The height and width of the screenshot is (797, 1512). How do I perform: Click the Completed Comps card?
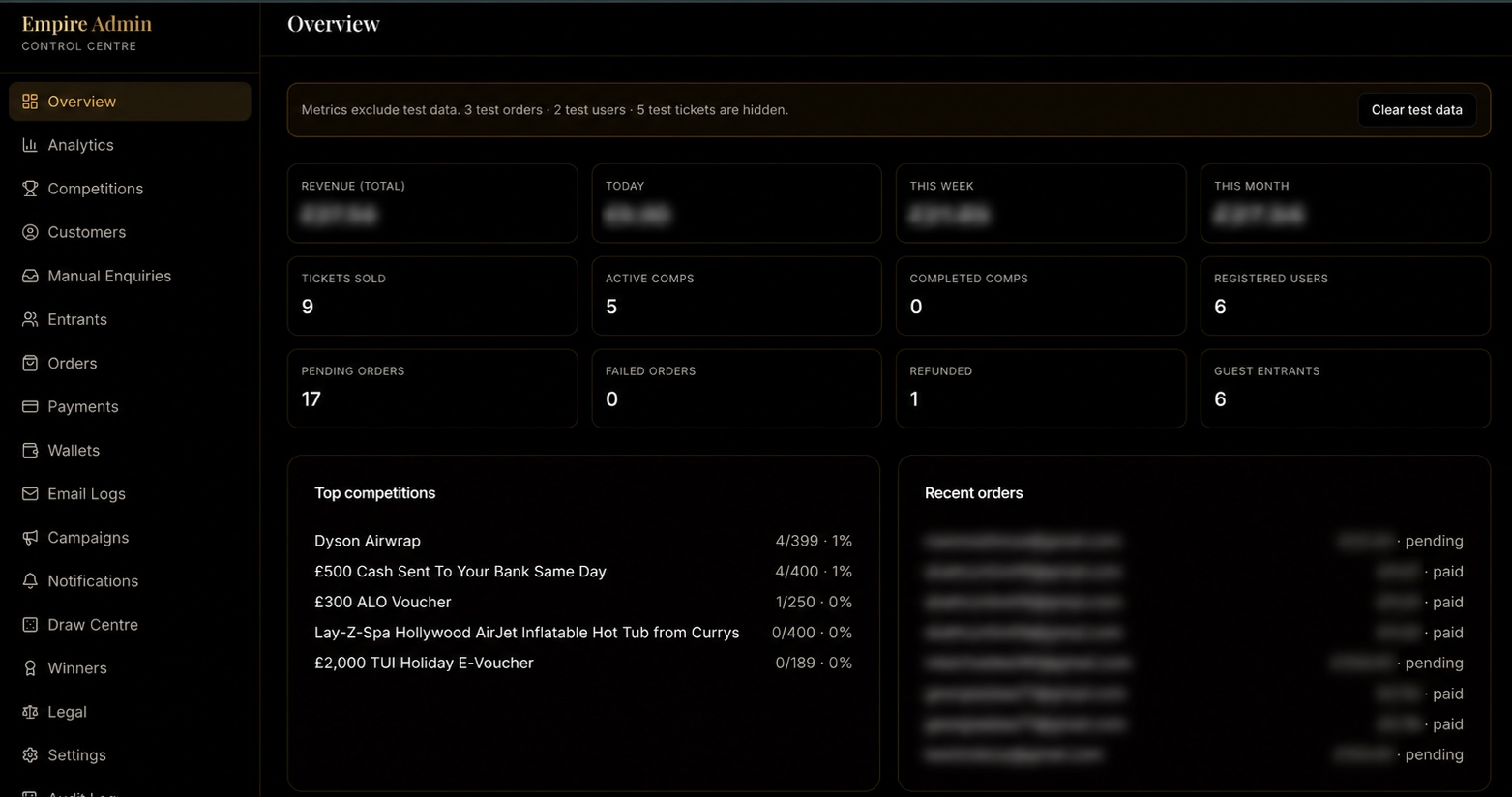pyautogui.click(x=1041, y=296)
